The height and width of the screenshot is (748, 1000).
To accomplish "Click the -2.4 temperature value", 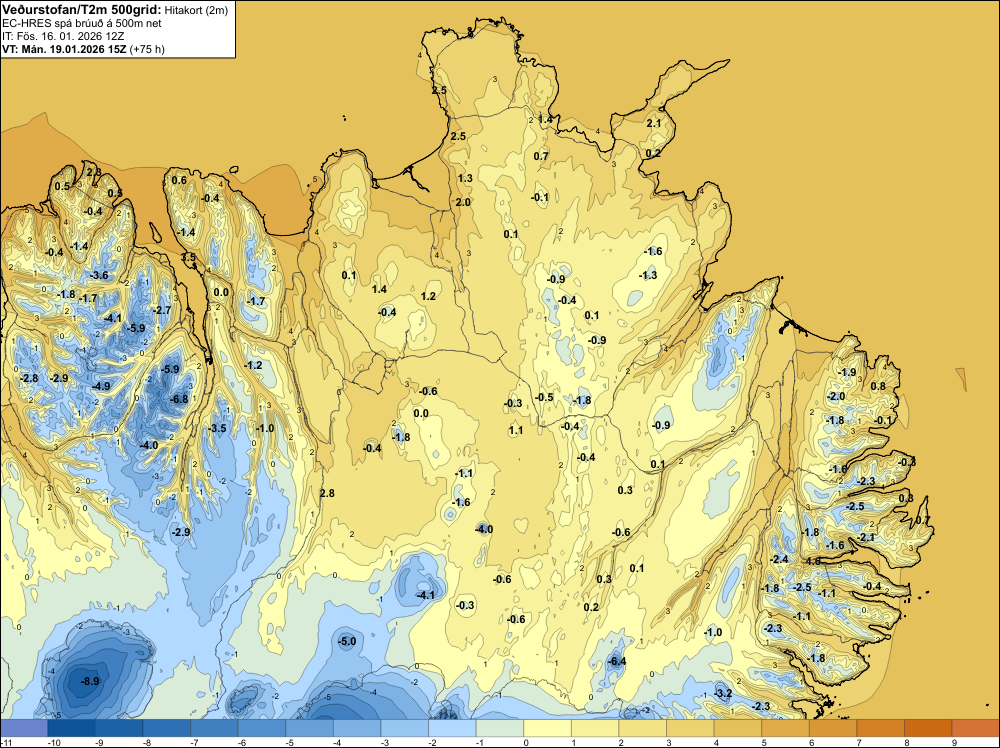I will pos(779,559).
